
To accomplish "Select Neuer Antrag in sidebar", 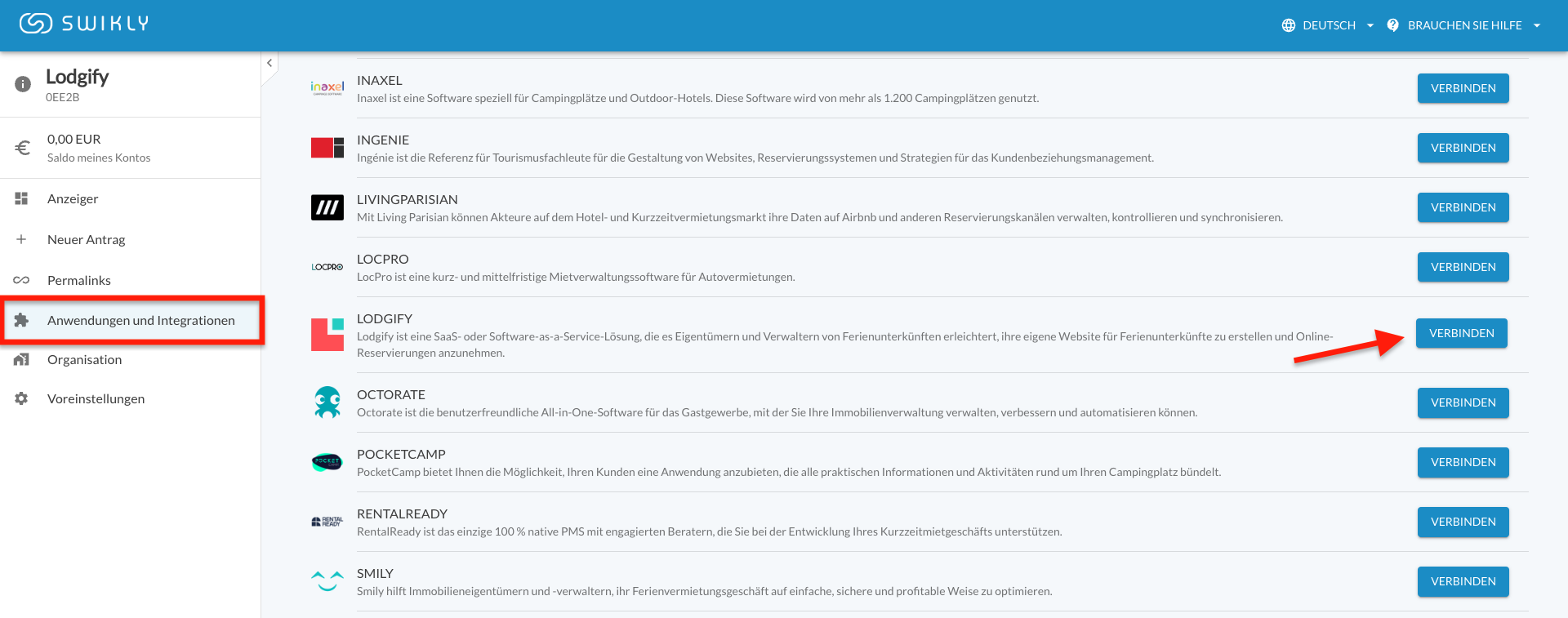I will pyautogui.click(x=131, y=239).
